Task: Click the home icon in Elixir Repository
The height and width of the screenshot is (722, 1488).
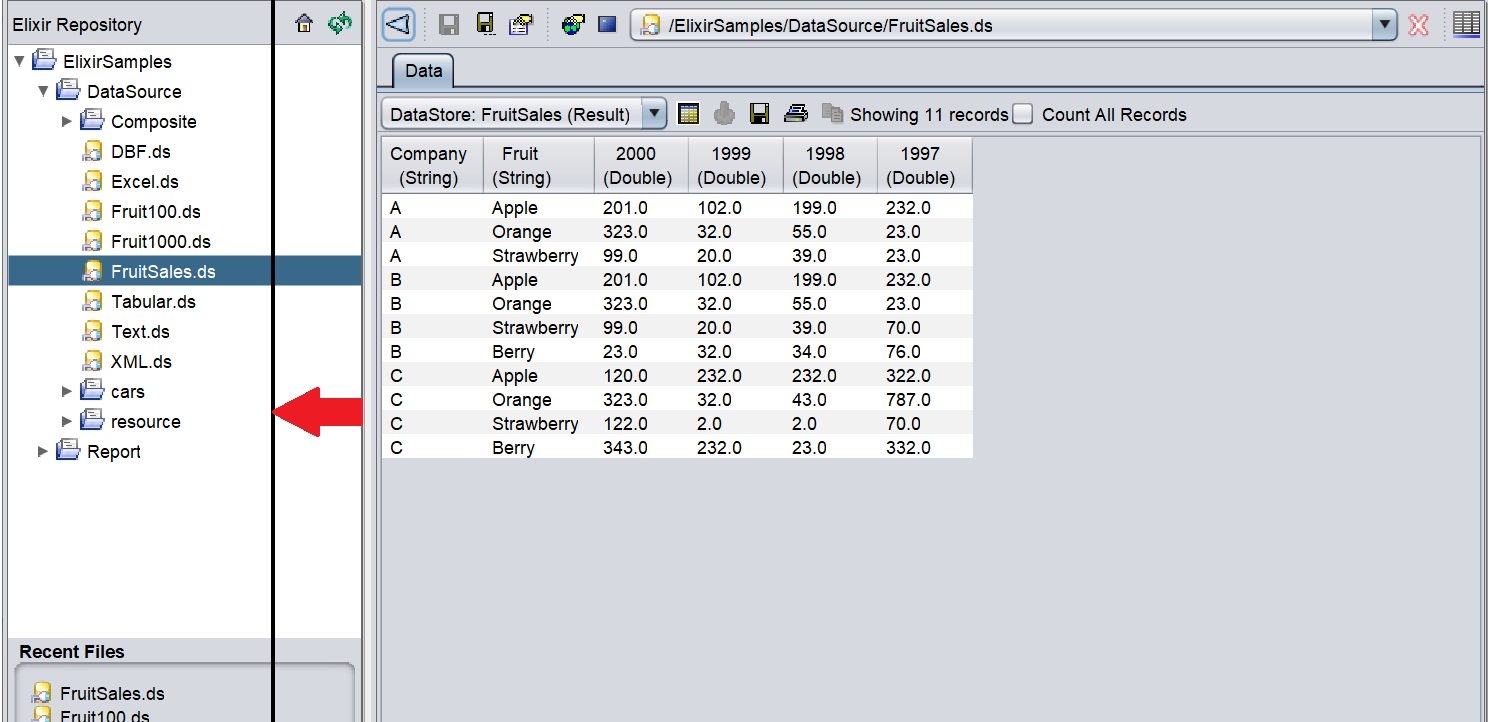Action: (305, 24)
